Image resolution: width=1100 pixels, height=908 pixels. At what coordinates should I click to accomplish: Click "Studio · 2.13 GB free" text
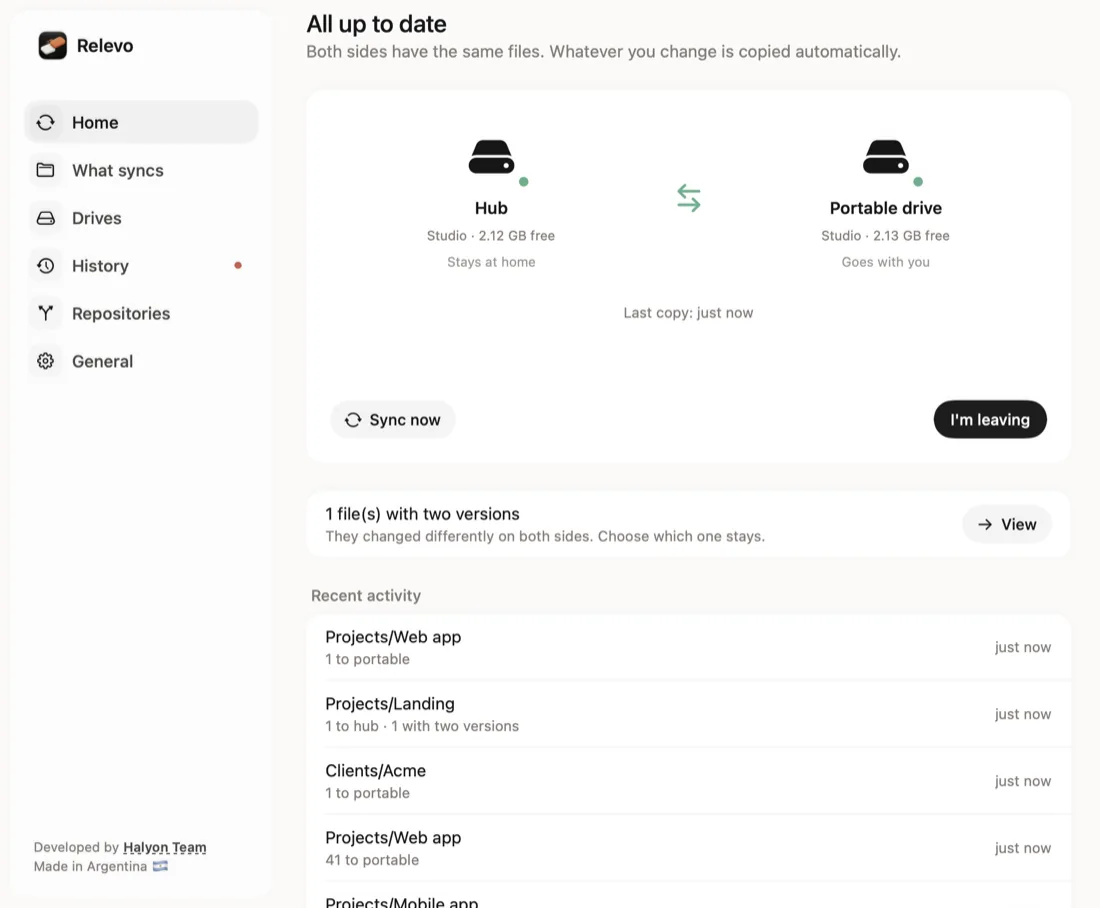(x=885, y=236)
